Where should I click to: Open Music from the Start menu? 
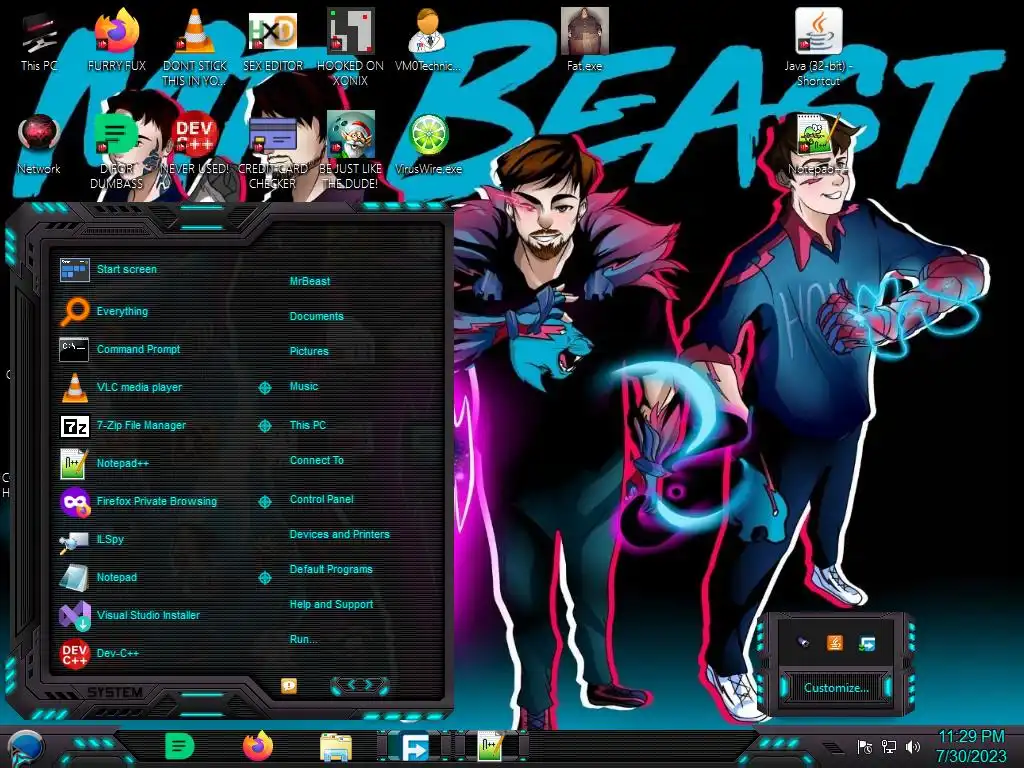304,387
